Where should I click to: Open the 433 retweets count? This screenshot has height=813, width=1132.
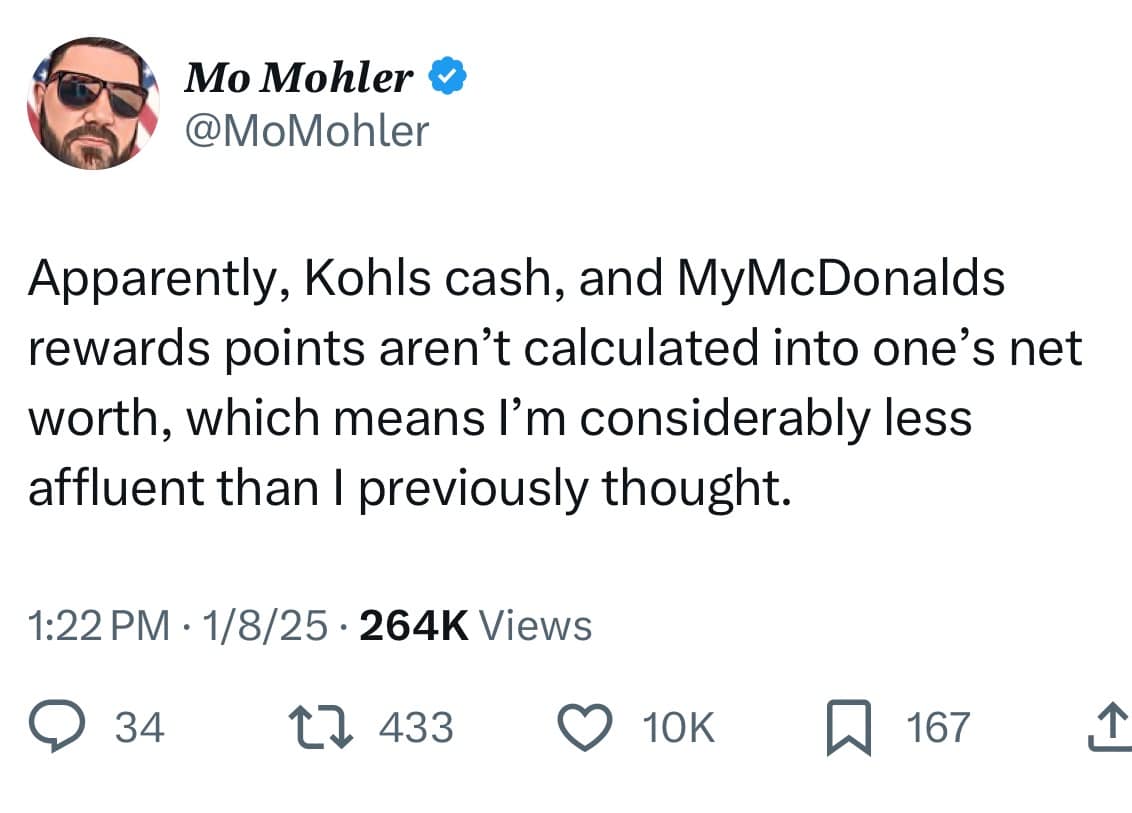418,727
